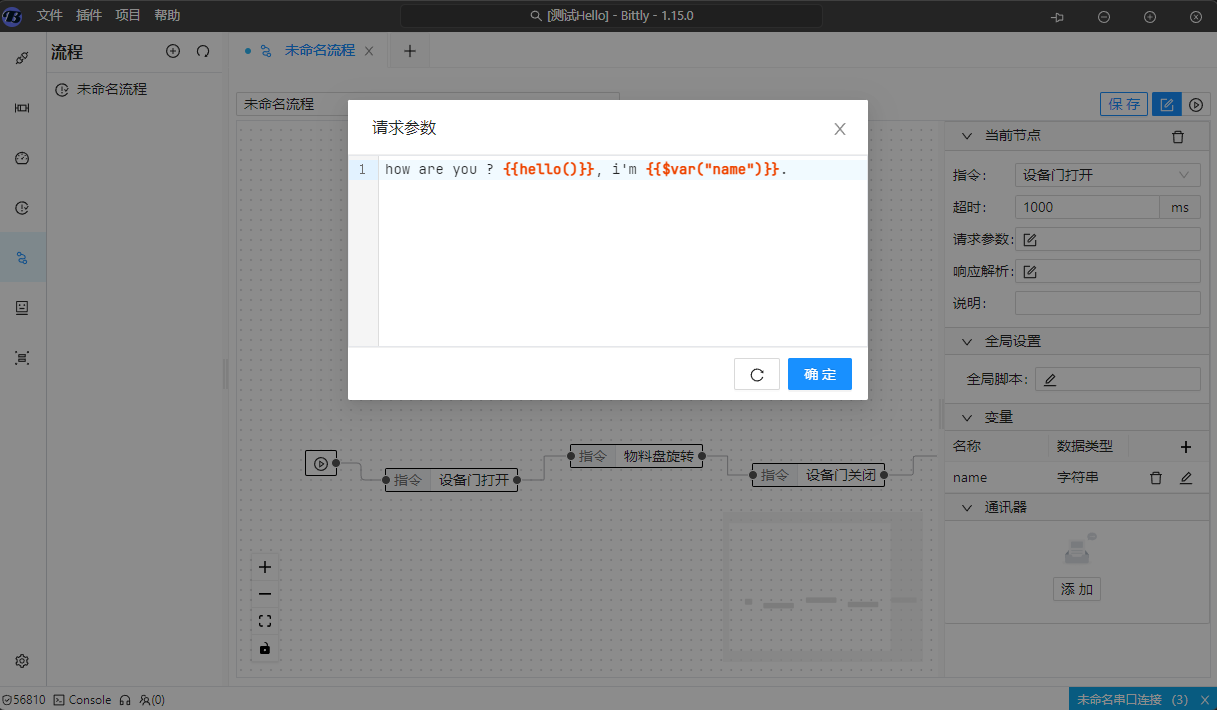
Task: Toggle edit mode blue button
Action: [x=1165, y=104]
